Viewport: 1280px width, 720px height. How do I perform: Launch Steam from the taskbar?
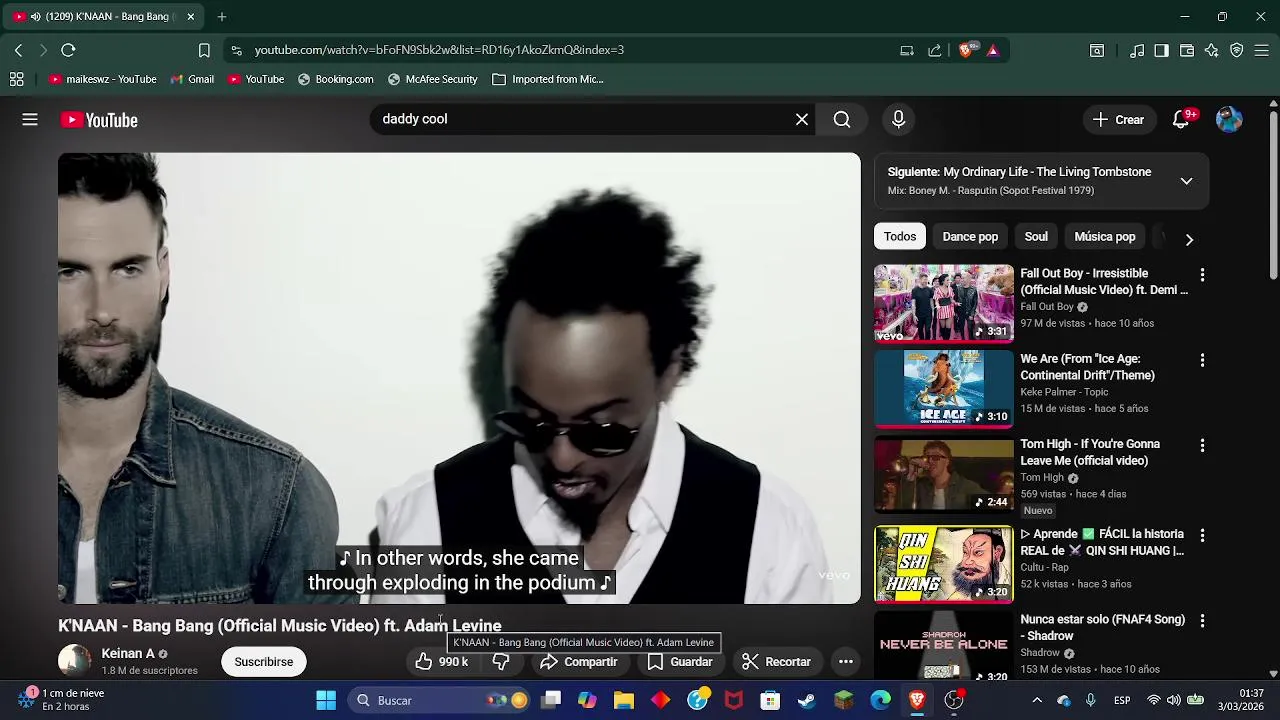806,700
